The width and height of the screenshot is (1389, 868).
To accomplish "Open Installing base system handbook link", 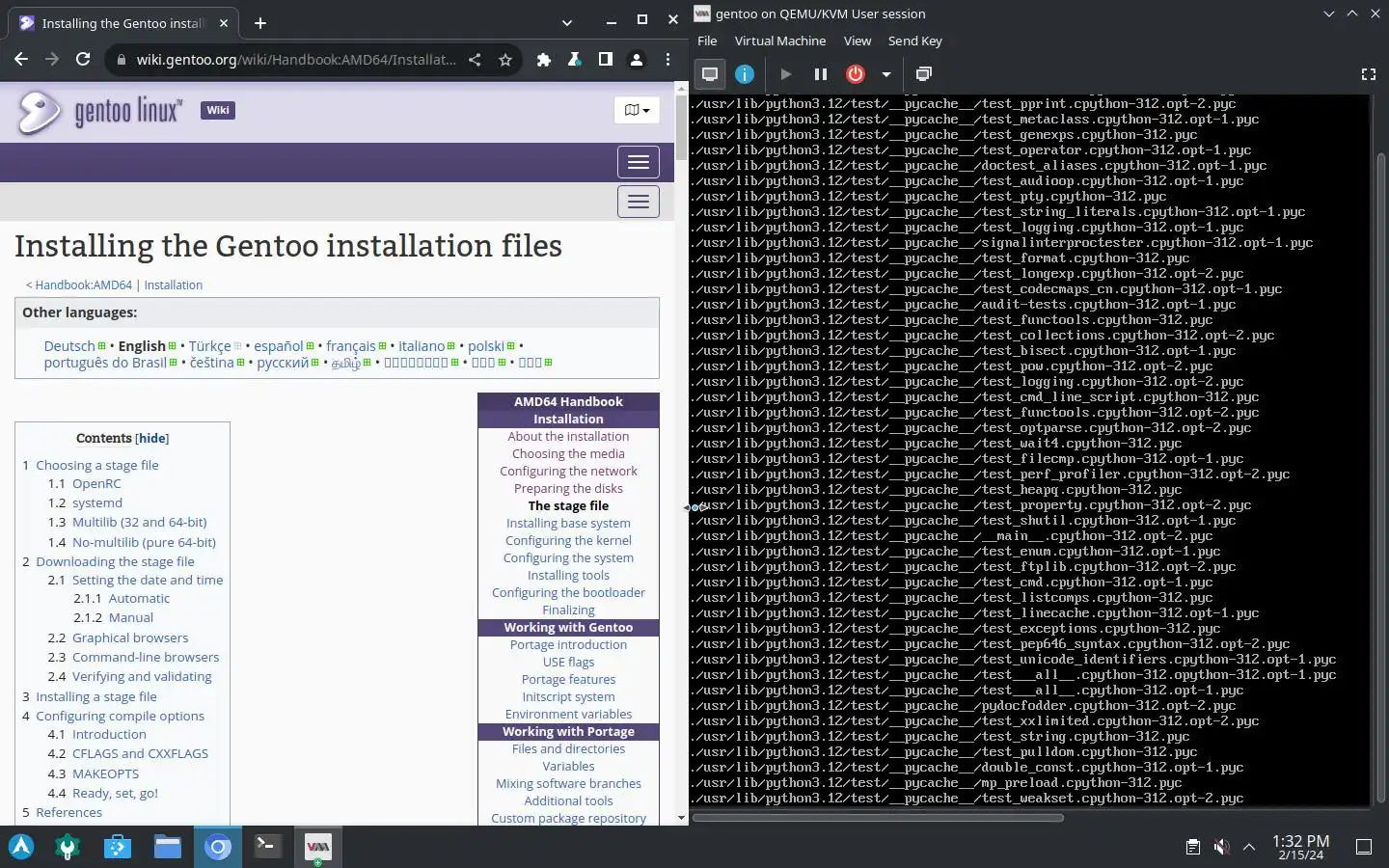I will point(568,524).
